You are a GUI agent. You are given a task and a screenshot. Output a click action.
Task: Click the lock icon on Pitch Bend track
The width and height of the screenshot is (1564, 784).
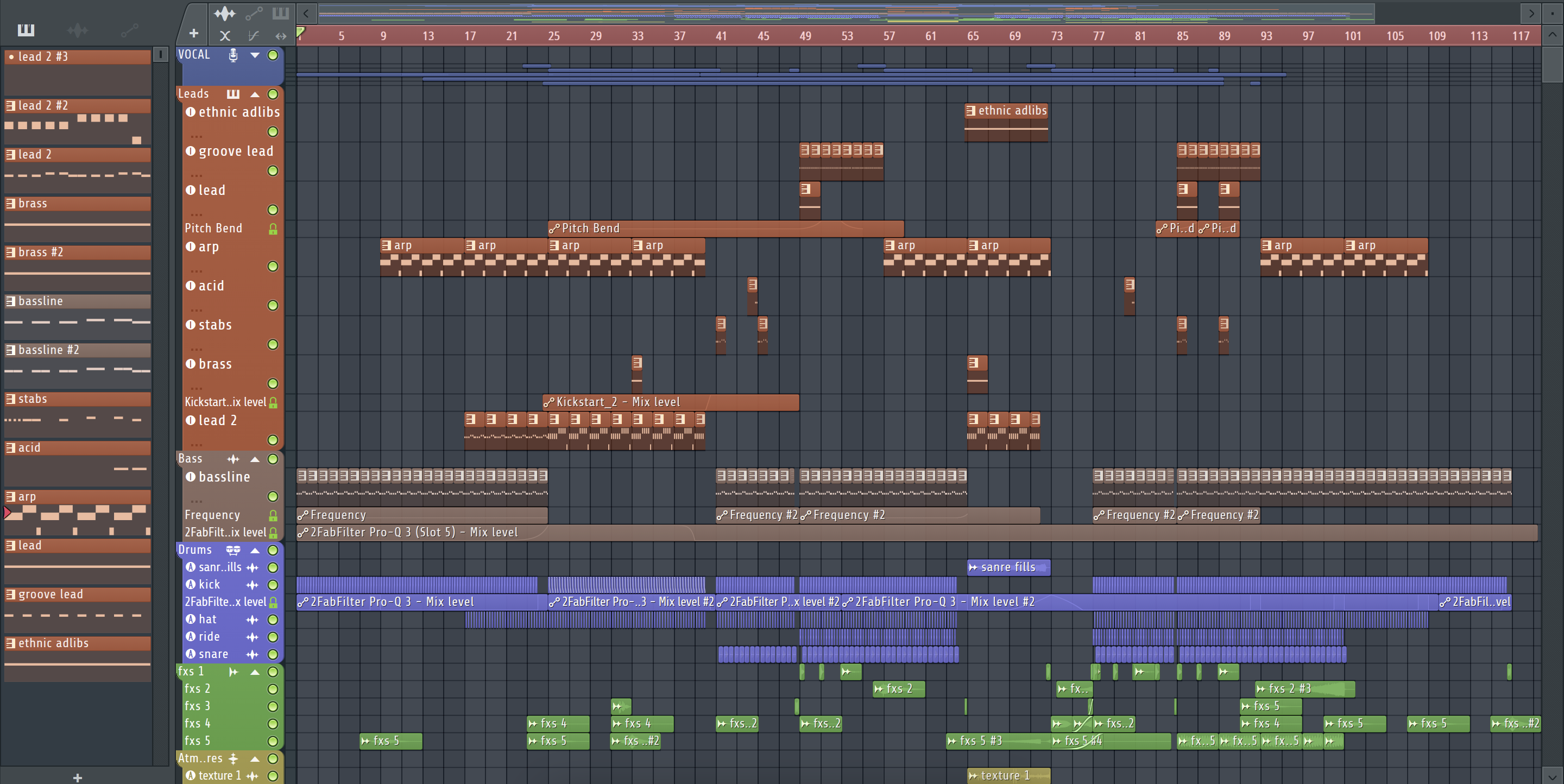[x=273, y=229]
